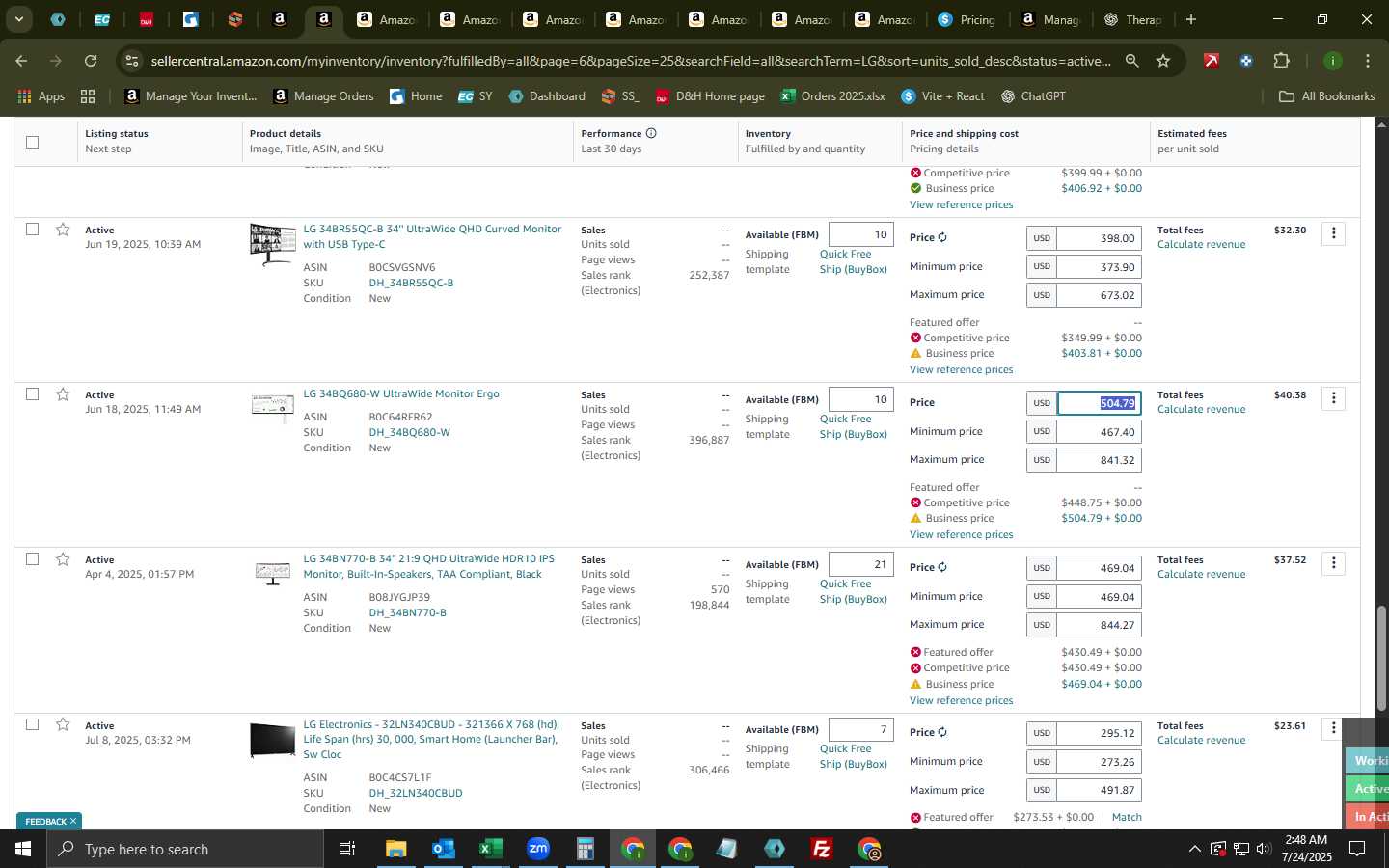Star the LG 34BR55QC-B listing as favorite

pos(63,230)
